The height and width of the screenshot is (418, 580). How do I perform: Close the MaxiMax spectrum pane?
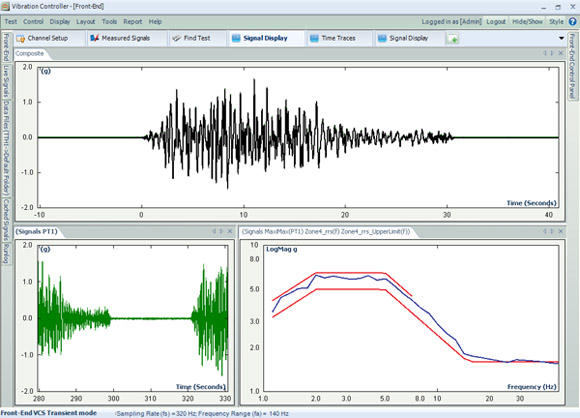[x=561, y=231]
